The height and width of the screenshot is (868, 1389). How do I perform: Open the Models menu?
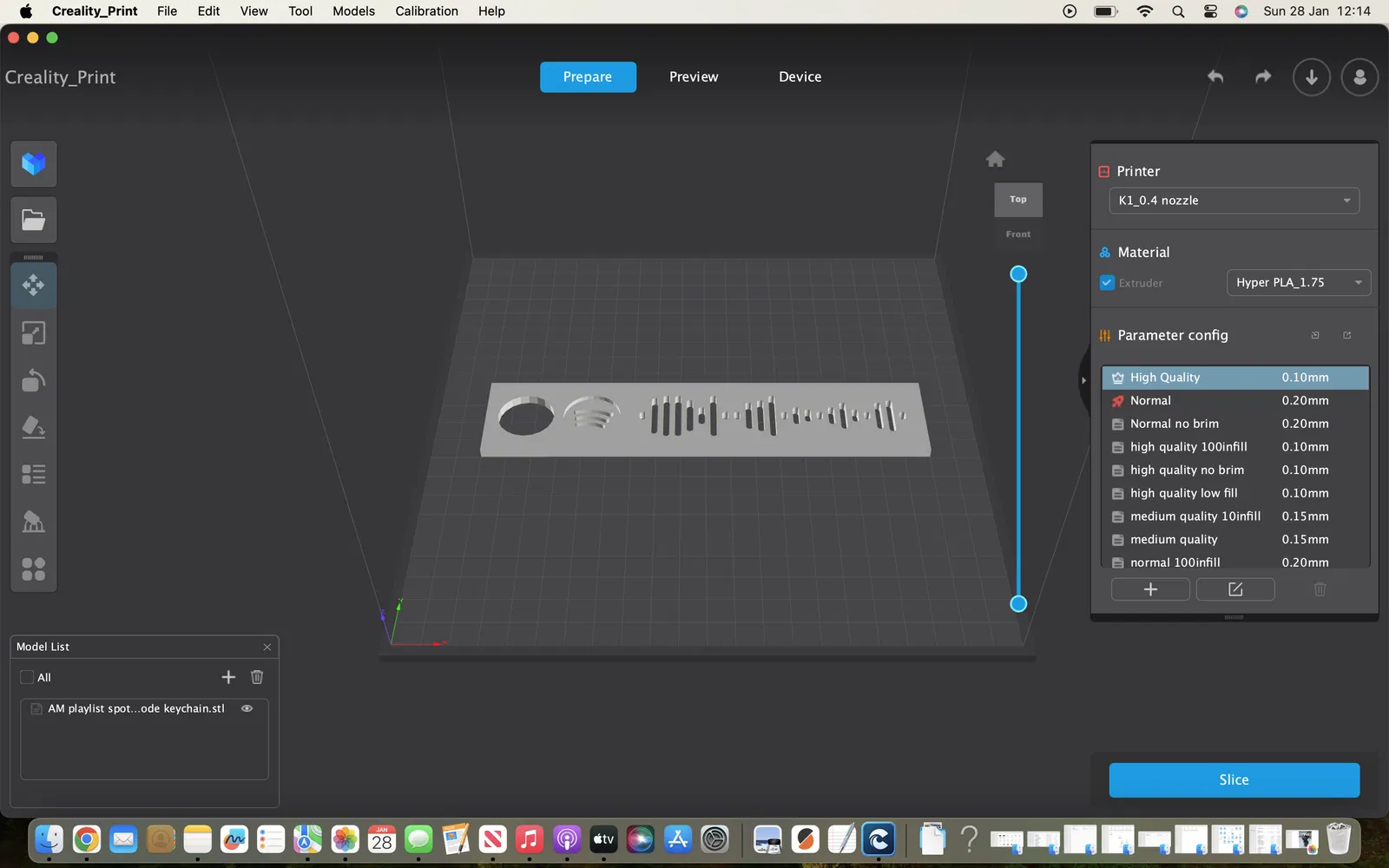pos(354,11)
